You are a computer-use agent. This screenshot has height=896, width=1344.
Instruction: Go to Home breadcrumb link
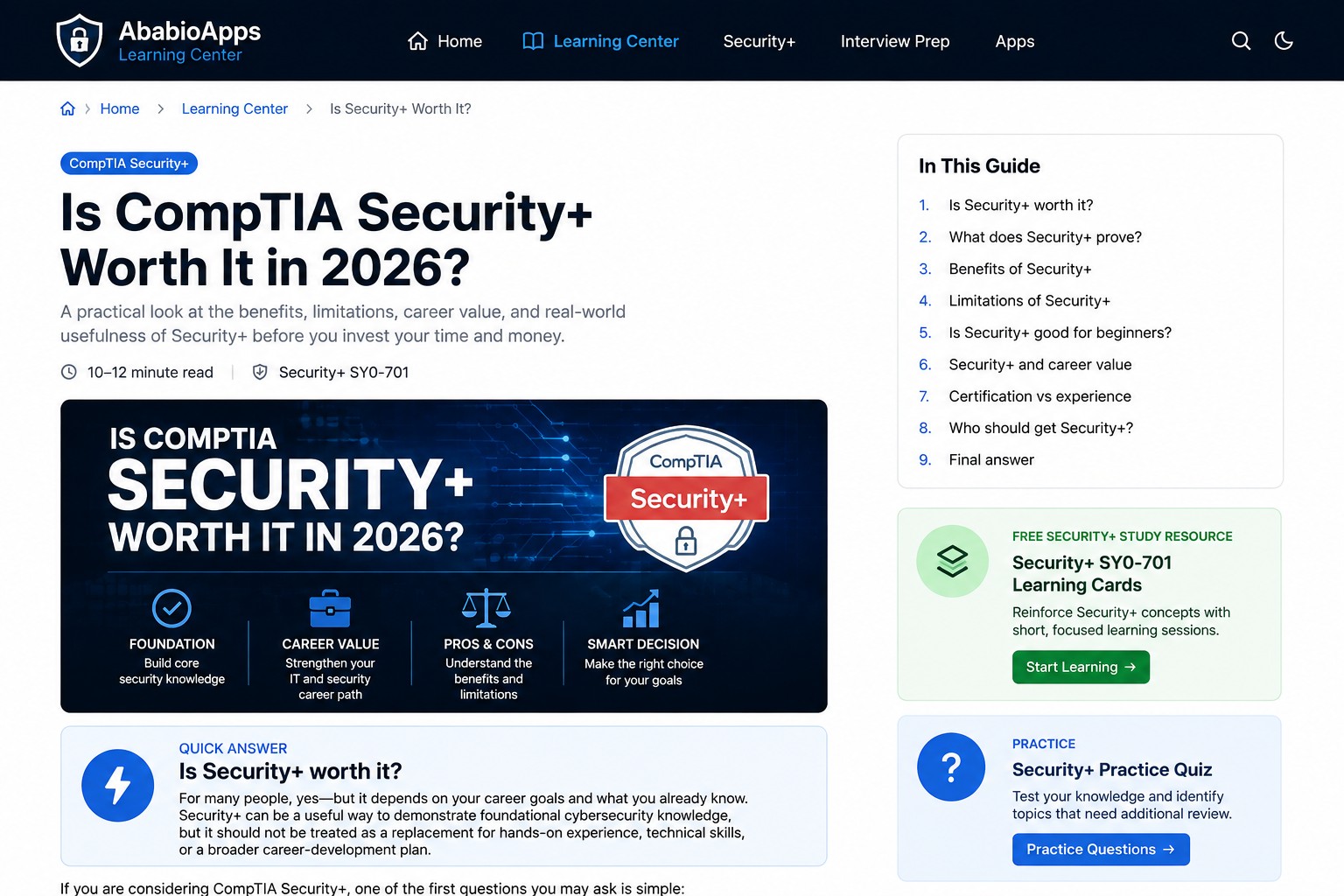click(x=120, y=108)
